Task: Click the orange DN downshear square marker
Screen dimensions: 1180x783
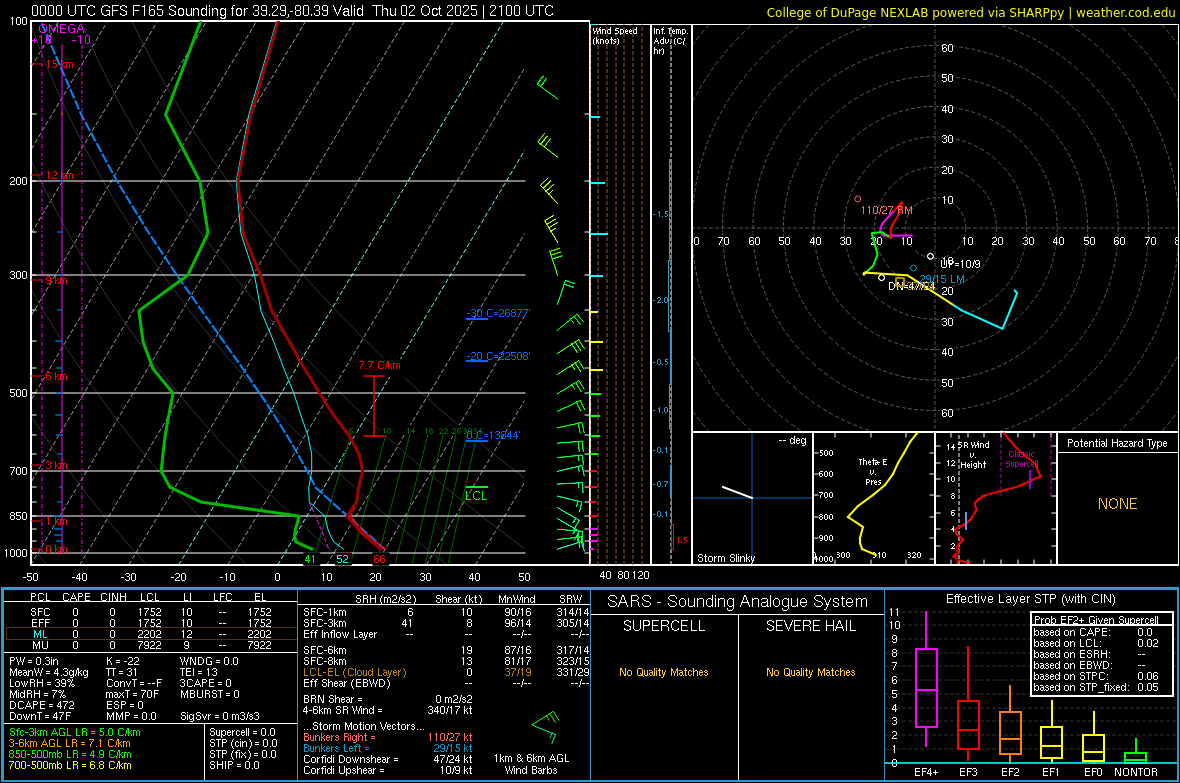Action: pyautogui.click(x=900, y=282)
